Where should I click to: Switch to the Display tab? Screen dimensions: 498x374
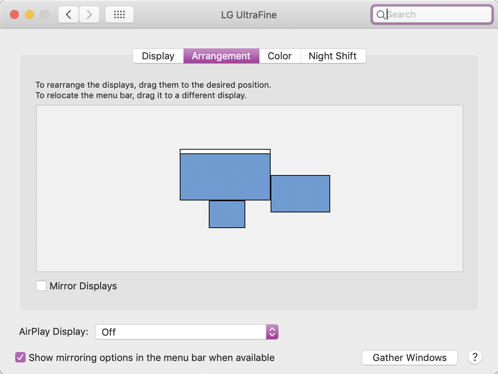click(158, 56)
